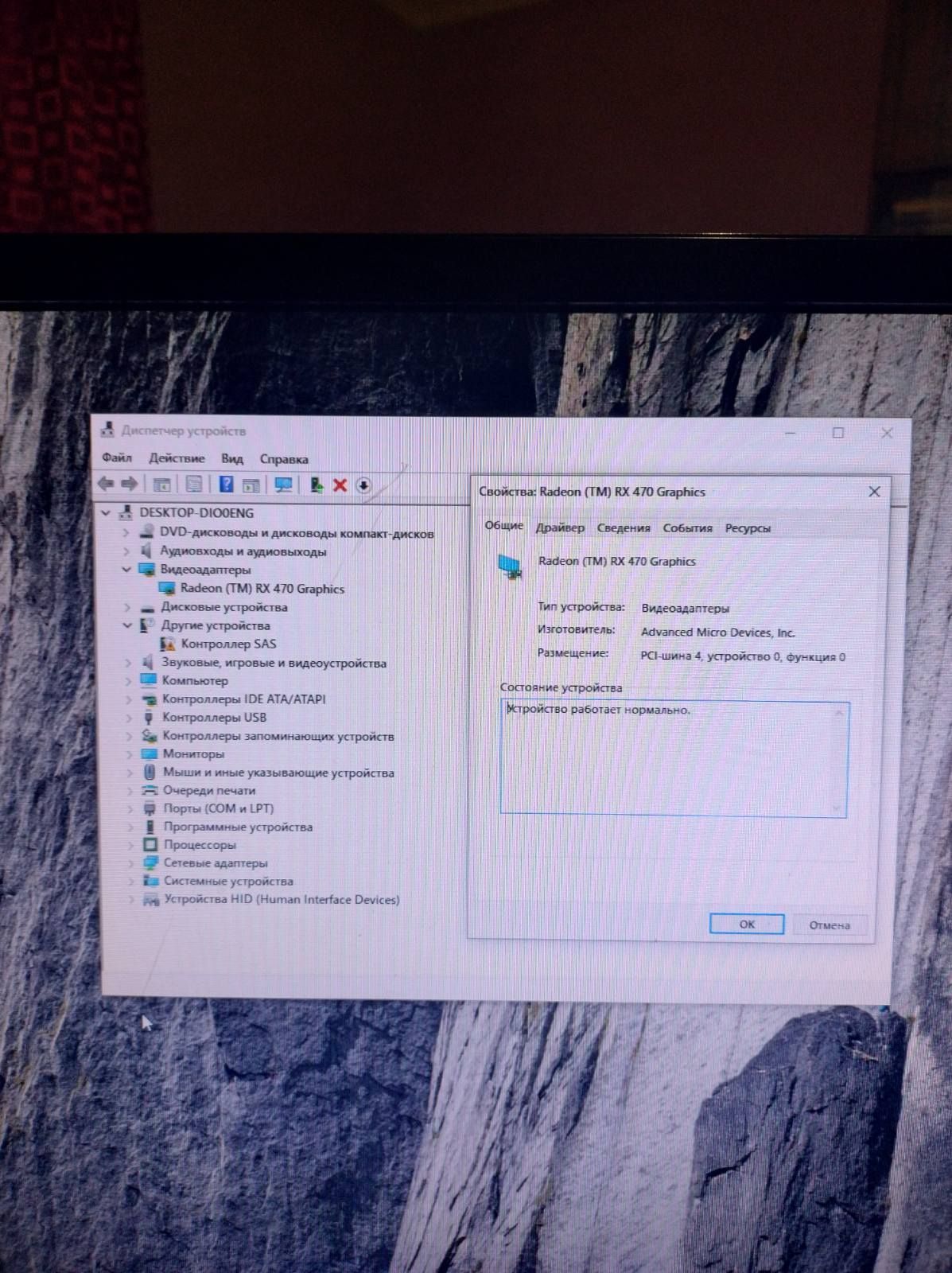Click the monitor icon beside Мониторы

click(150, 753)
